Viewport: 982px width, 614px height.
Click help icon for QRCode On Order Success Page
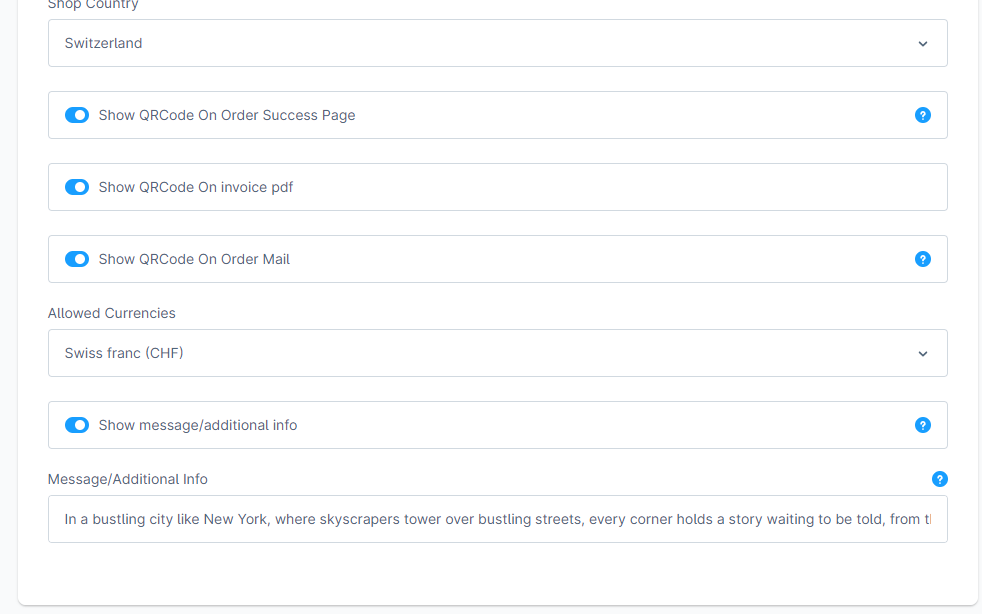click(x=922, y=115)
